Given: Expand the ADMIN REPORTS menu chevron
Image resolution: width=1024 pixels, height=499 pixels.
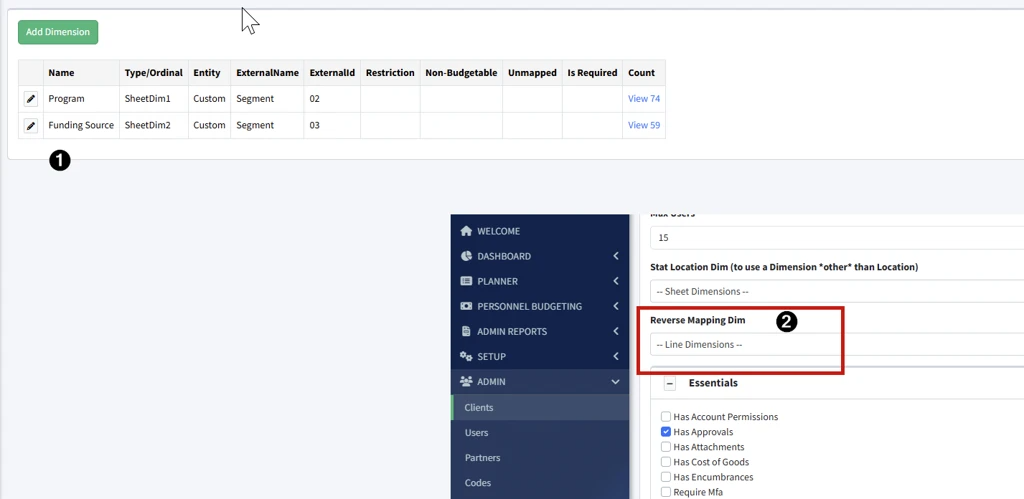Looking at the screenshot, I should point(616,331).
